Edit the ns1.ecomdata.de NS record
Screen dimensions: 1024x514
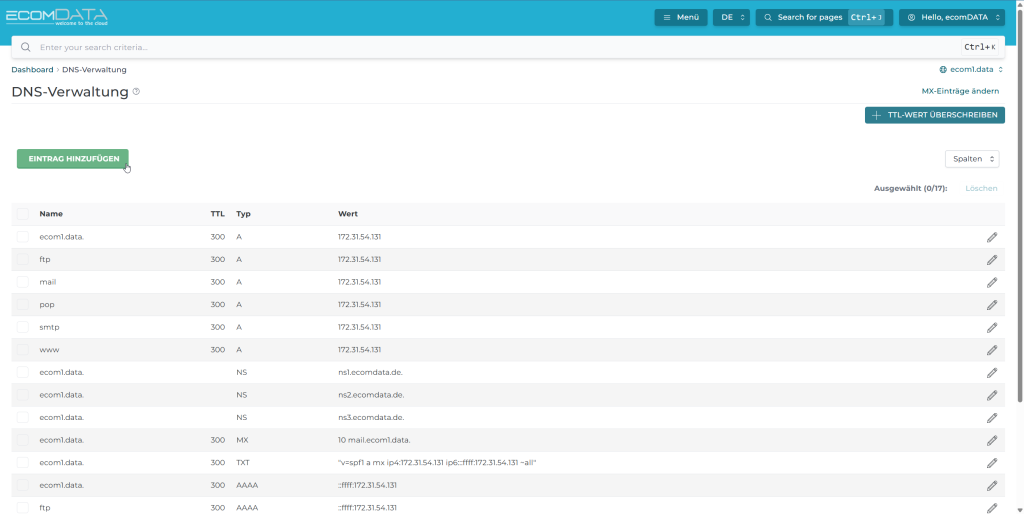tap(991, 372)
